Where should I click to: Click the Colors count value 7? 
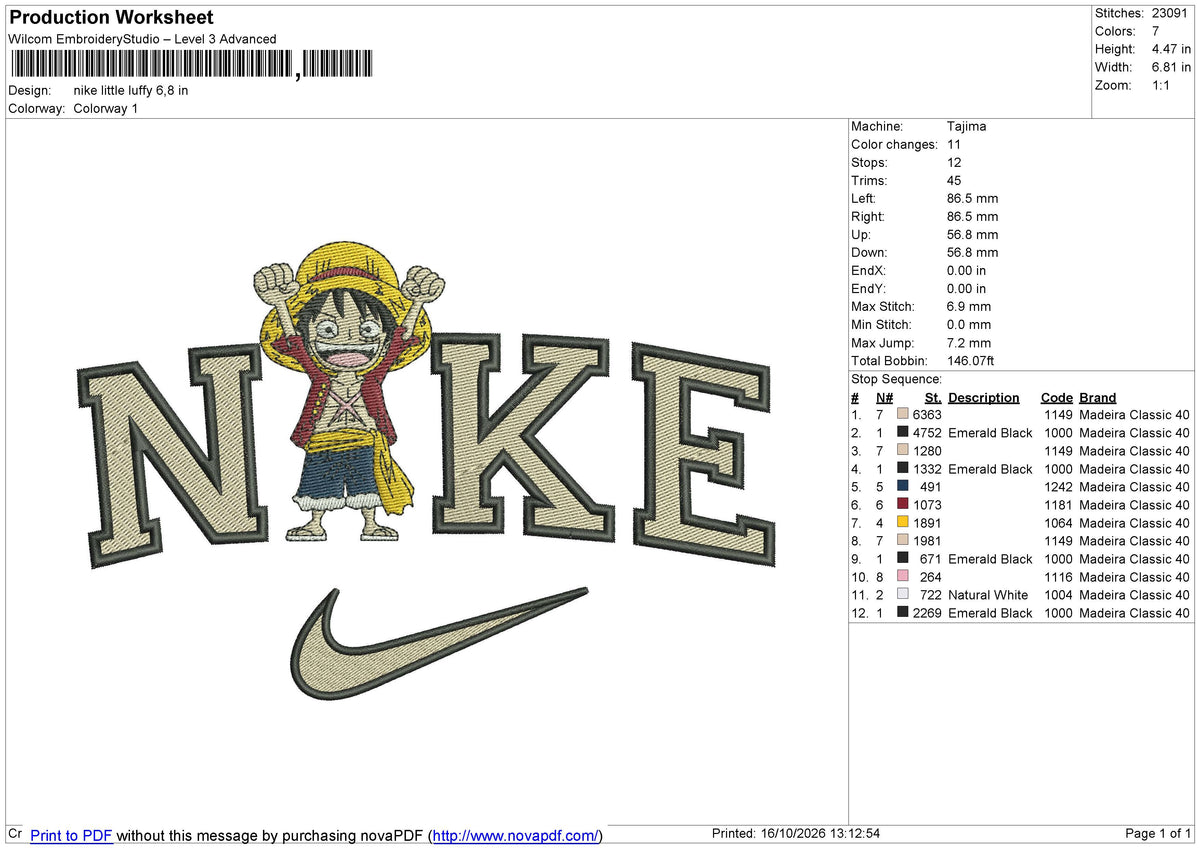1156,31
